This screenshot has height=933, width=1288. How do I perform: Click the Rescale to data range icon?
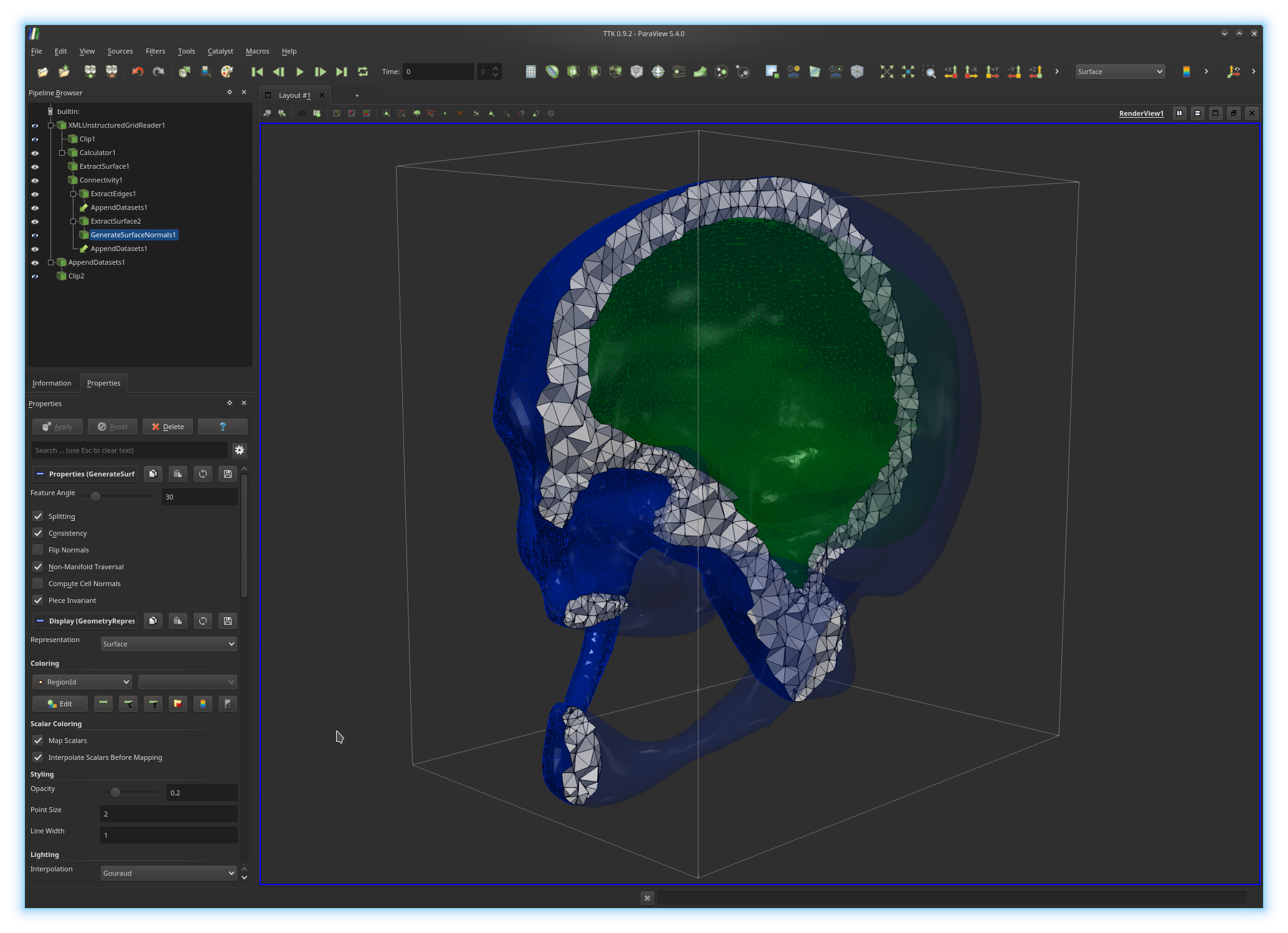coord(103,704)
